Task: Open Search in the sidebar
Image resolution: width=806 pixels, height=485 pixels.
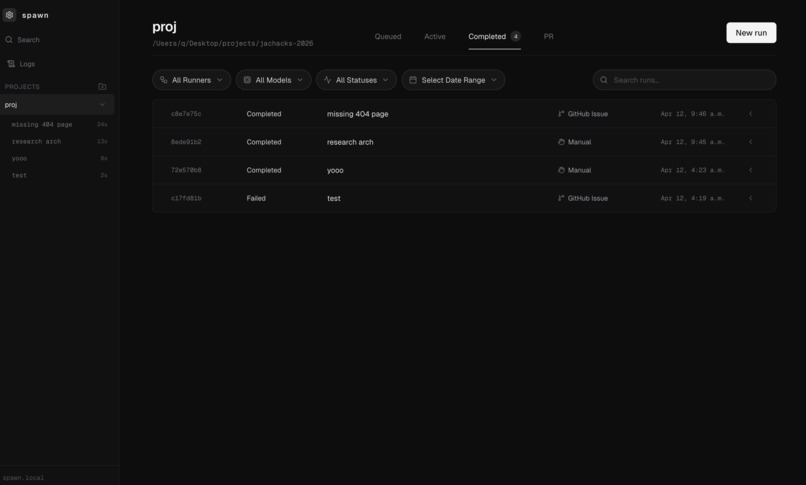Action: coord(23,40)
